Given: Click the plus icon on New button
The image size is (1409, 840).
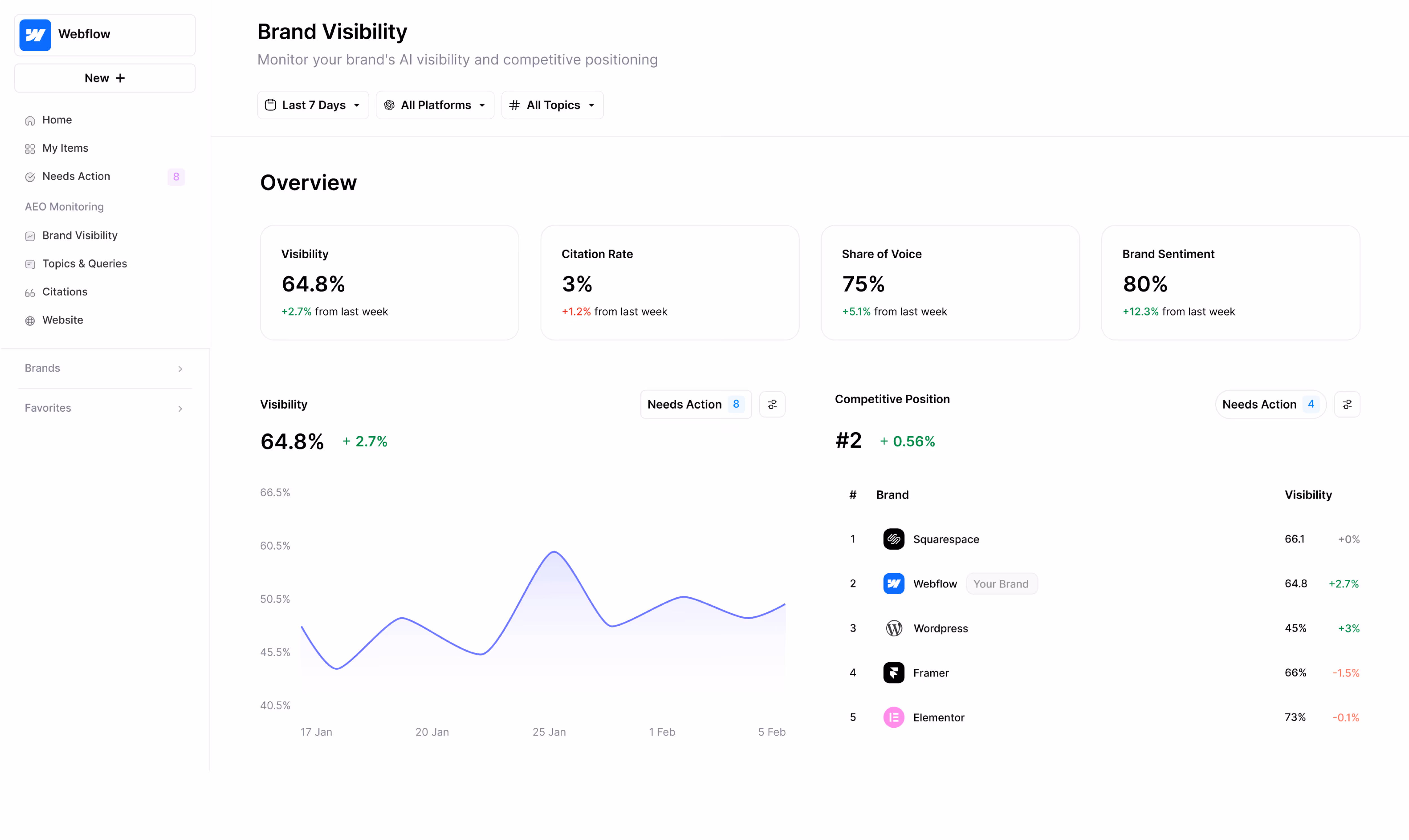Looking at the screenshot, I should pyautogui.click(x=120, y=78).
